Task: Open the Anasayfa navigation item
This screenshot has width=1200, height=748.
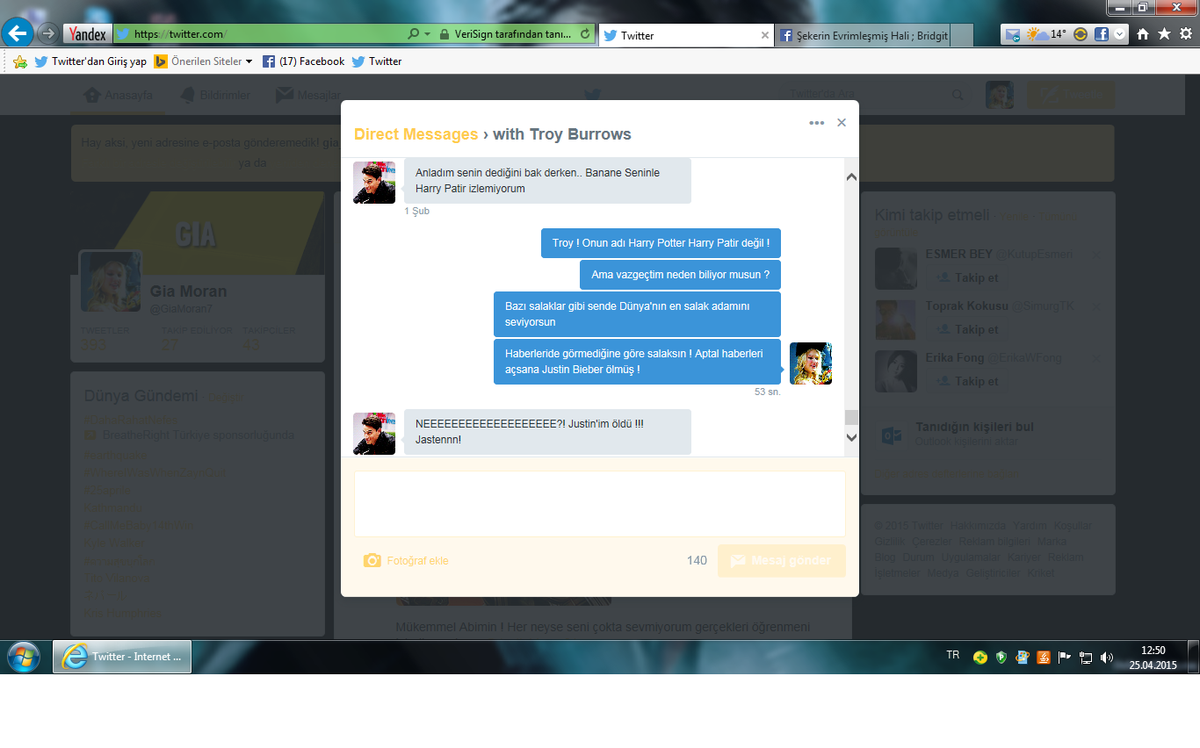Action: click(x=120, y=95)
